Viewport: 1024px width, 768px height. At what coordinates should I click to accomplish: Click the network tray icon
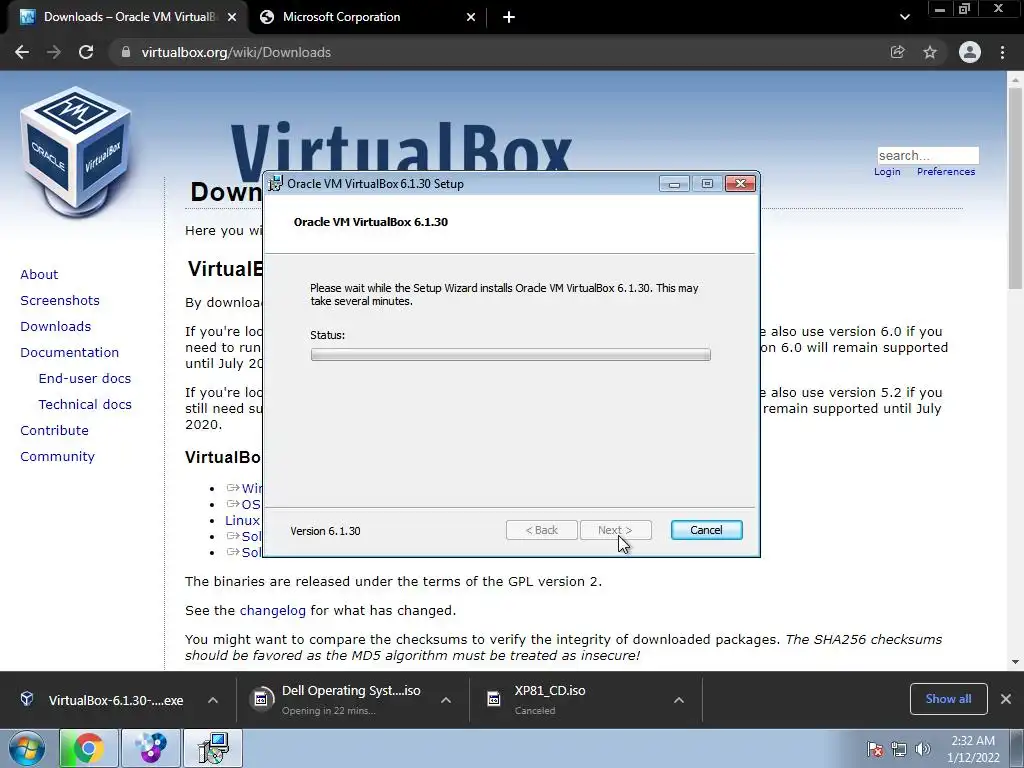899,749
